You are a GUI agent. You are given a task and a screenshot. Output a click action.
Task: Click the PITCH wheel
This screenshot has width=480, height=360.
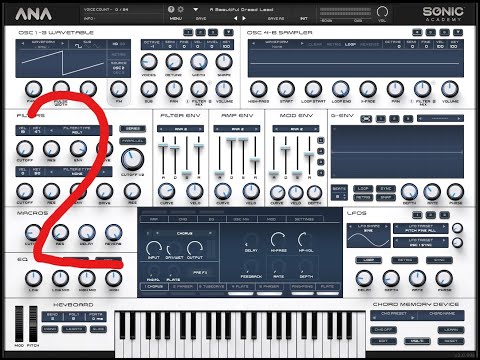33,323
